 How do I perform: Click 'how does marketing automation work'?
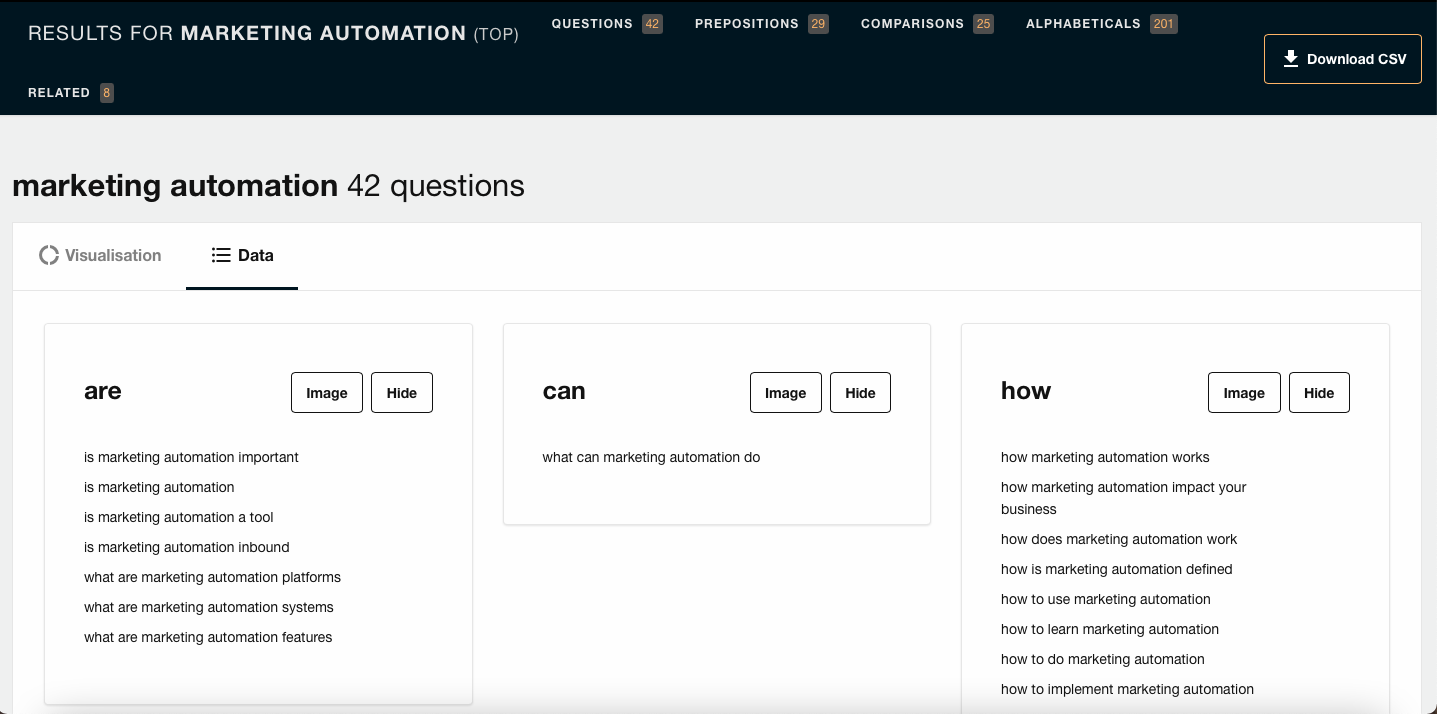(x=1119, y=539)
